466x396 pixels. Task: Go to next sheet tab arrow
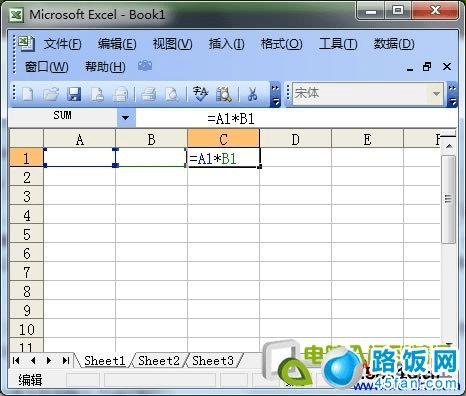tap(49, 361)
